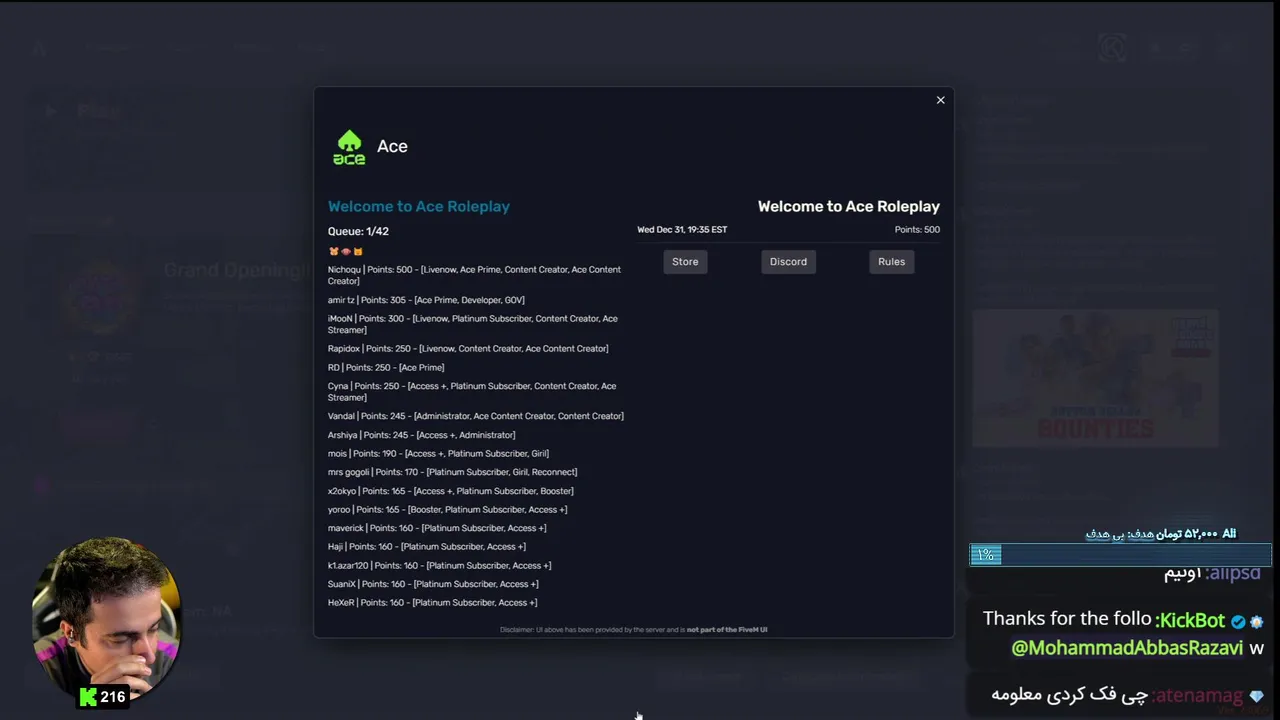This screenshot has width=1280, height=720.
Task: Select the iMooN queue entry
Action: (473, 324)
